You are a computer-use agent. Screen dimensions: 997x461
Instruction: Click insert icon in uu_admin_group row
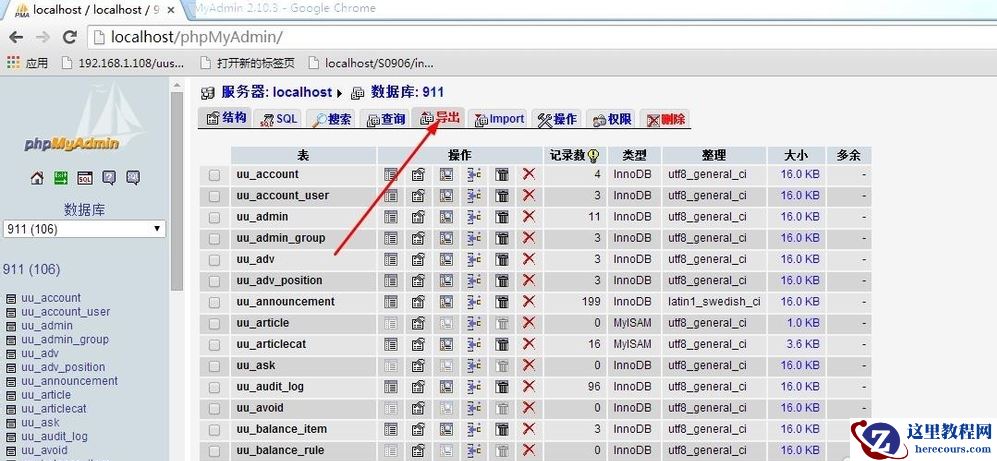pyautogui.click(x=474, y=238)
